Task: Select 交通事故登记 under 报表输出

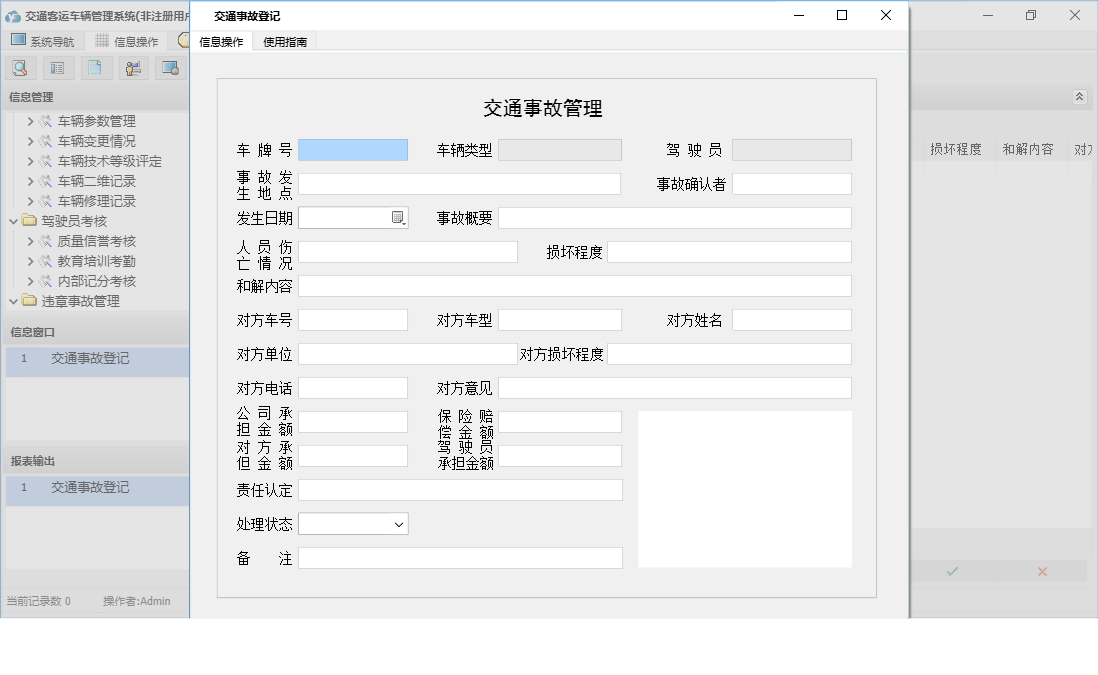Action: click(x=90, y=490)
